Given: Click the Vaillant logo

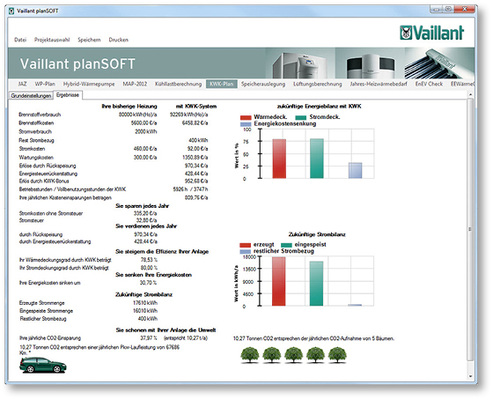Looking at the screenshot, I should coord(432,33).
